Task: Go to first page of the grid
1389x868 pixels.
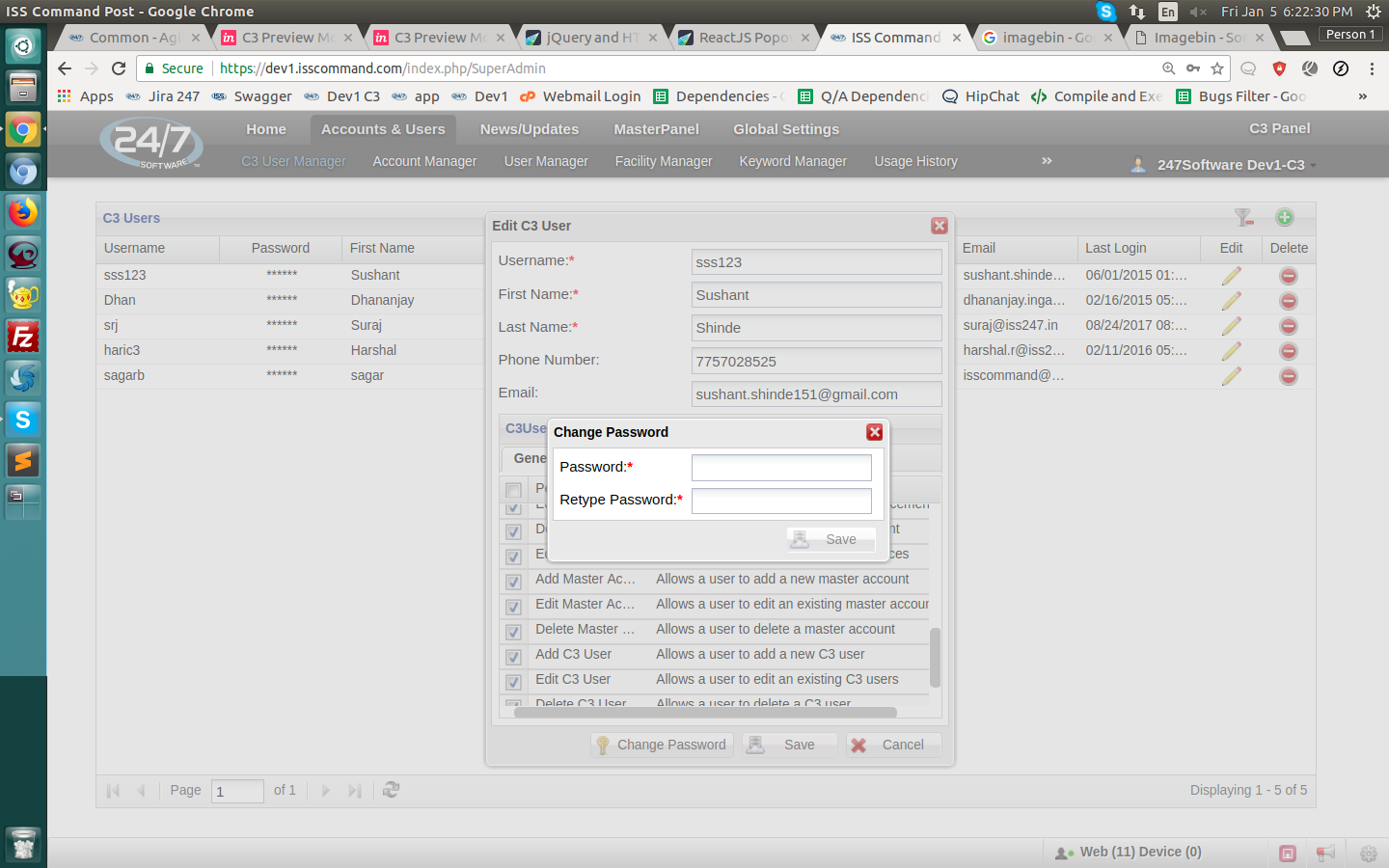Action: click(113, 790)
